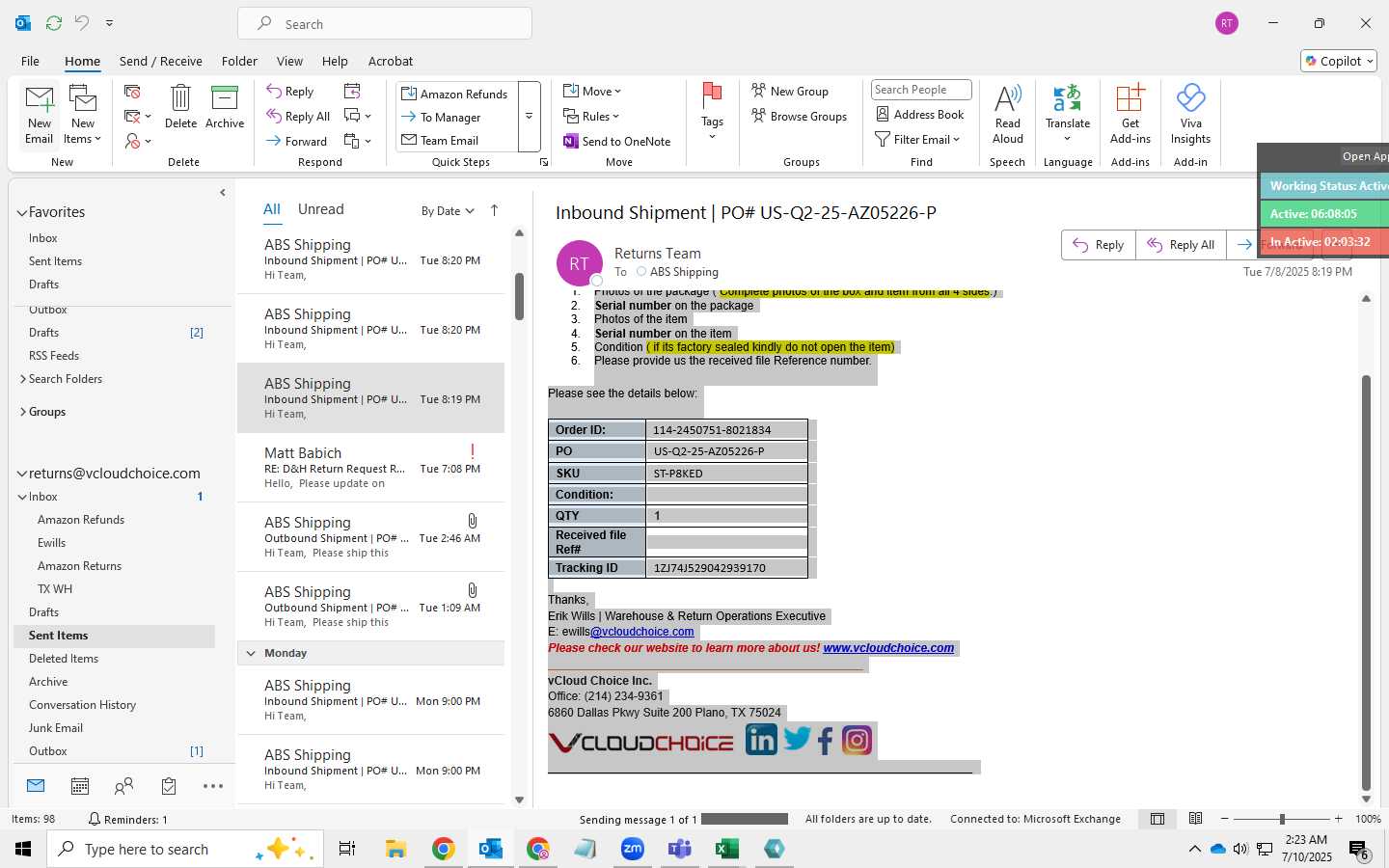Expand the Groups section

[x=23, y=412]
